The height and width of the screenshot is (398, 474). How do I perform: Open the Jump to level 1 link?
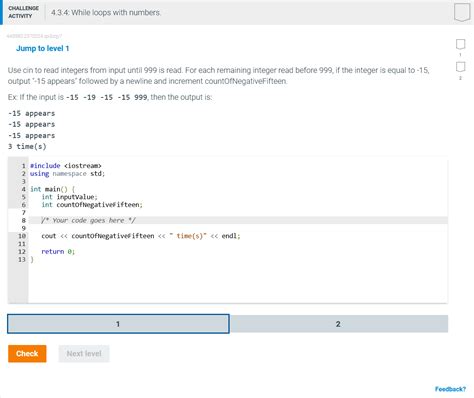tap(43, 48)
